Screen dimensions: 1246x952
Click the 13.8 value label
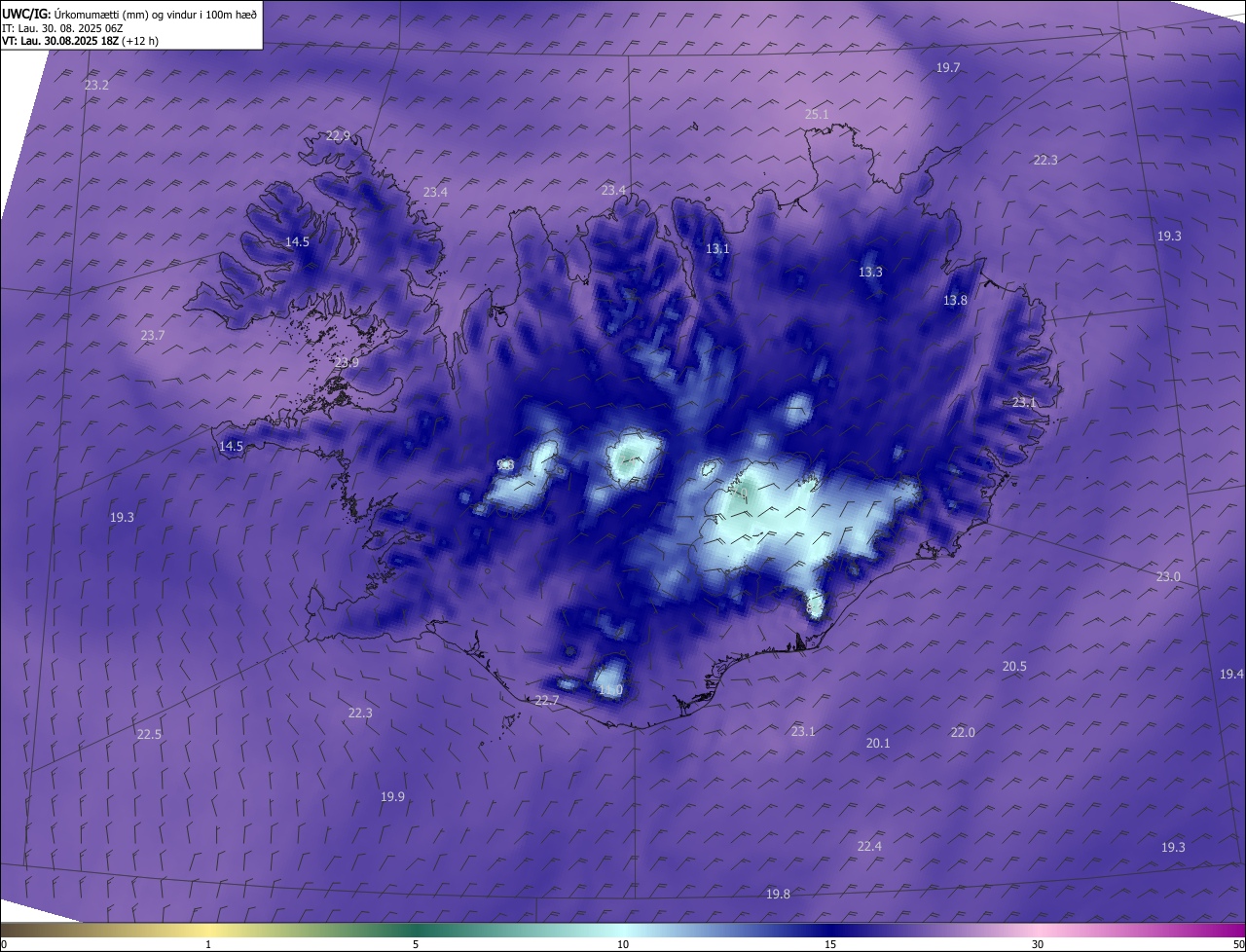click(x=955, y=302)
